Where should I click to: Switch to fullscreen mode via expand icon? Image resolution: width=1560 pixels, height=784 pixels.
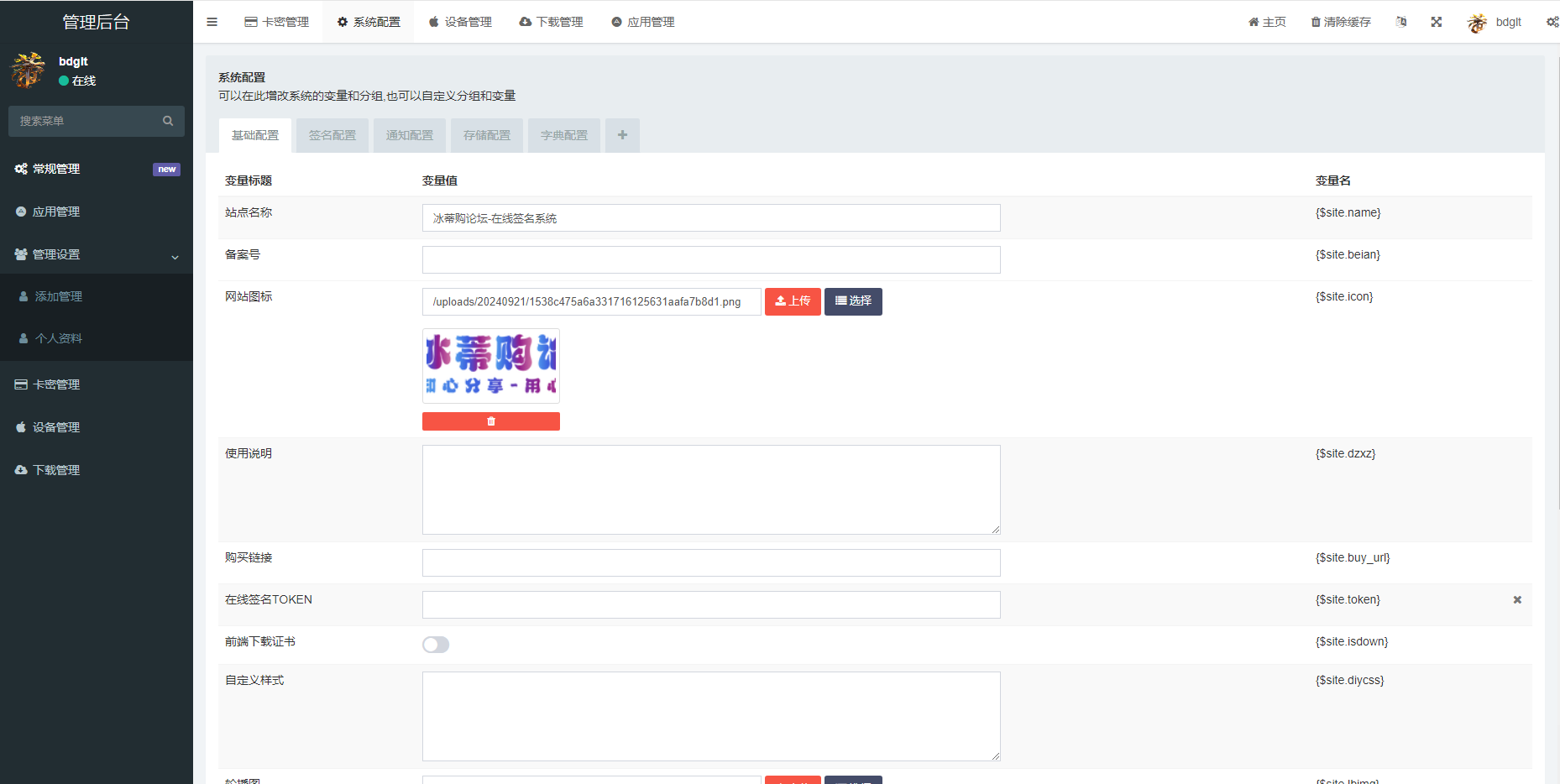coord(1436,22)
